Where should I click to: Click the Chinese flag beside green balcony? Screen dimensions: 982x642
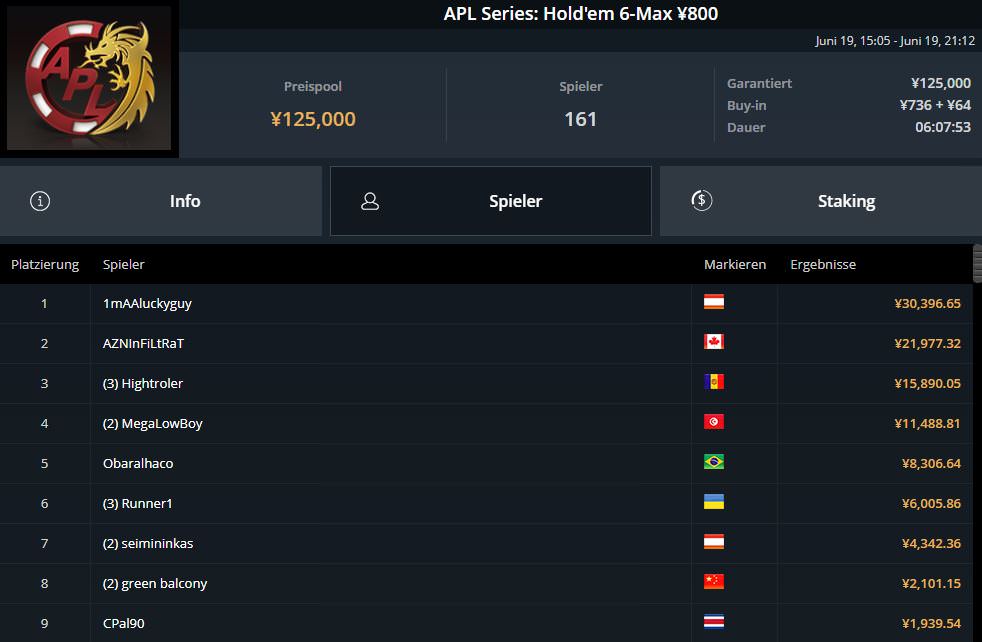pyautogui.click(x=714, y=583)
